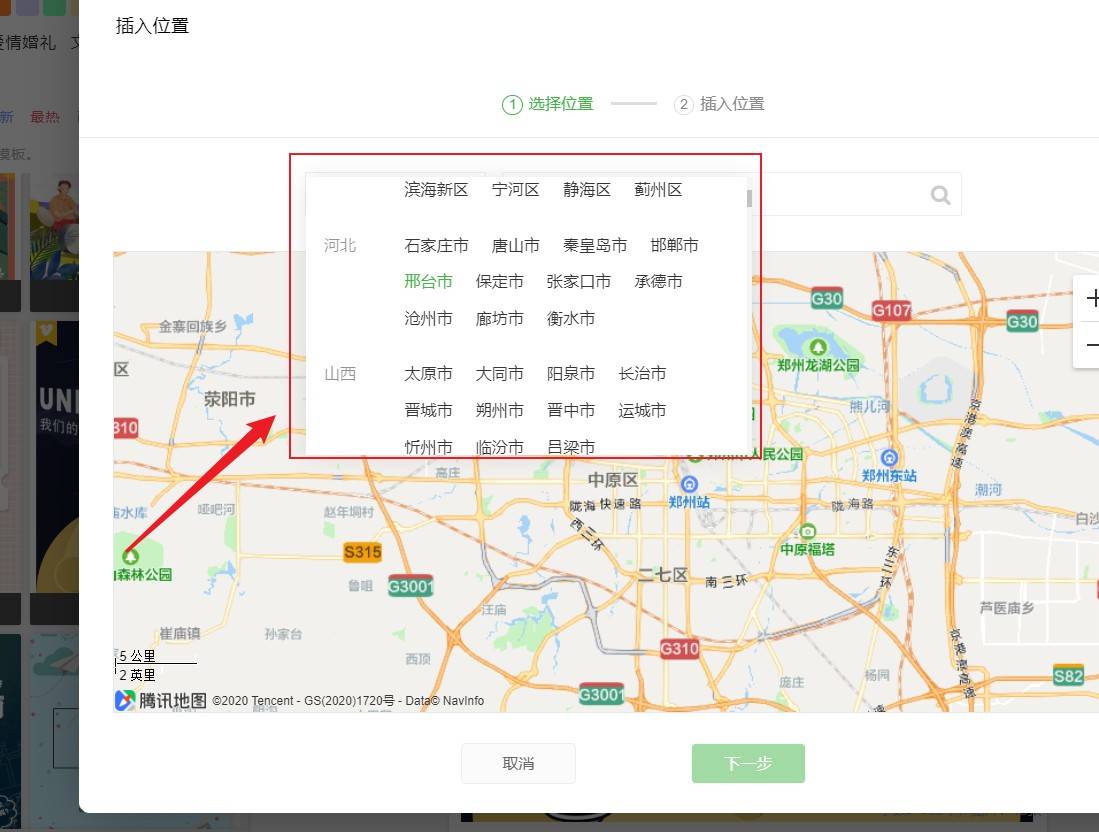Choose 张家口市 from the city dropdown
Viewport: 1099px width, 832px height.
click(x=578, y=282)
